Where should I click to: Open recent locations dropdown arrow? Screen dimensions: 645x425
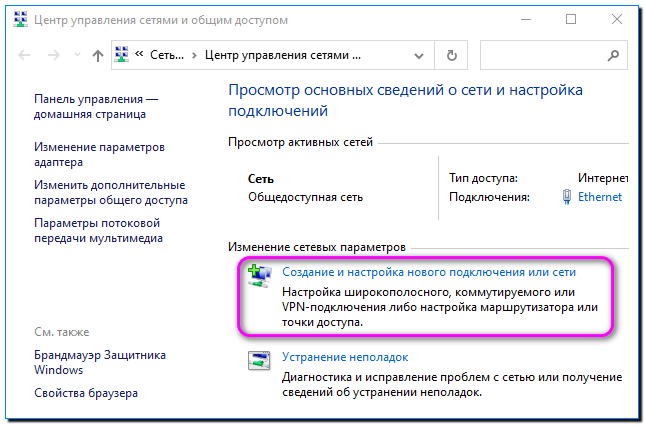tap(77, 55)
